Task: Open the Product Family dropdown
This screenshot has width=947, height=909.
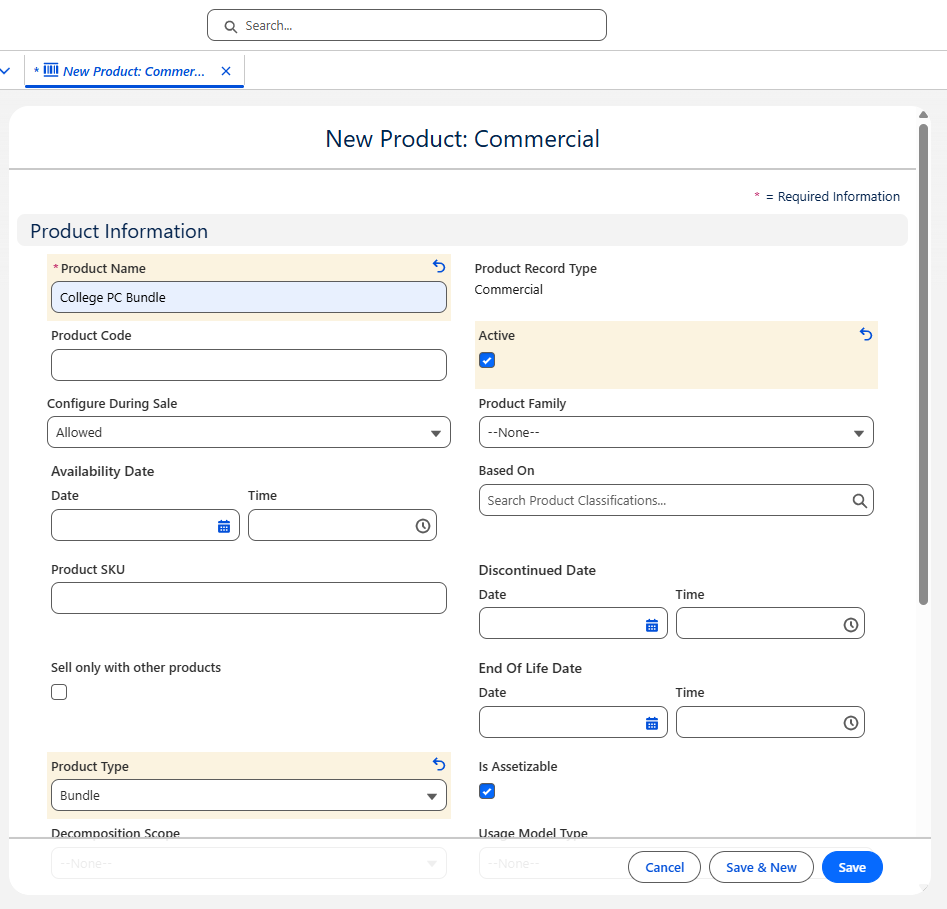Action: pyautogui.click(x=675, y=433)
